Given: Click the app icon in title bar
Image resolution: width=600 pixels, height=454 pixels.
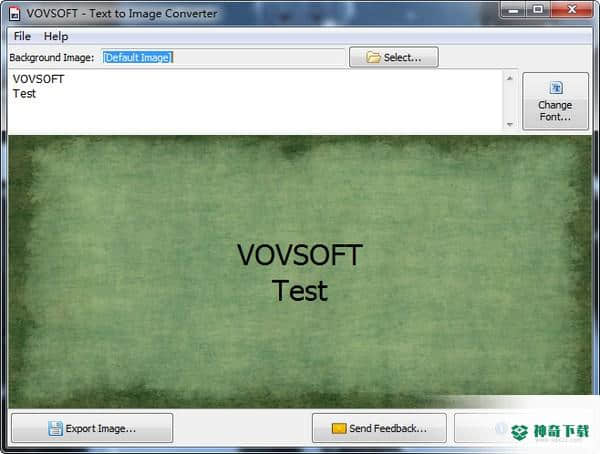Looking at the screenshot, I should pos(15,13).
